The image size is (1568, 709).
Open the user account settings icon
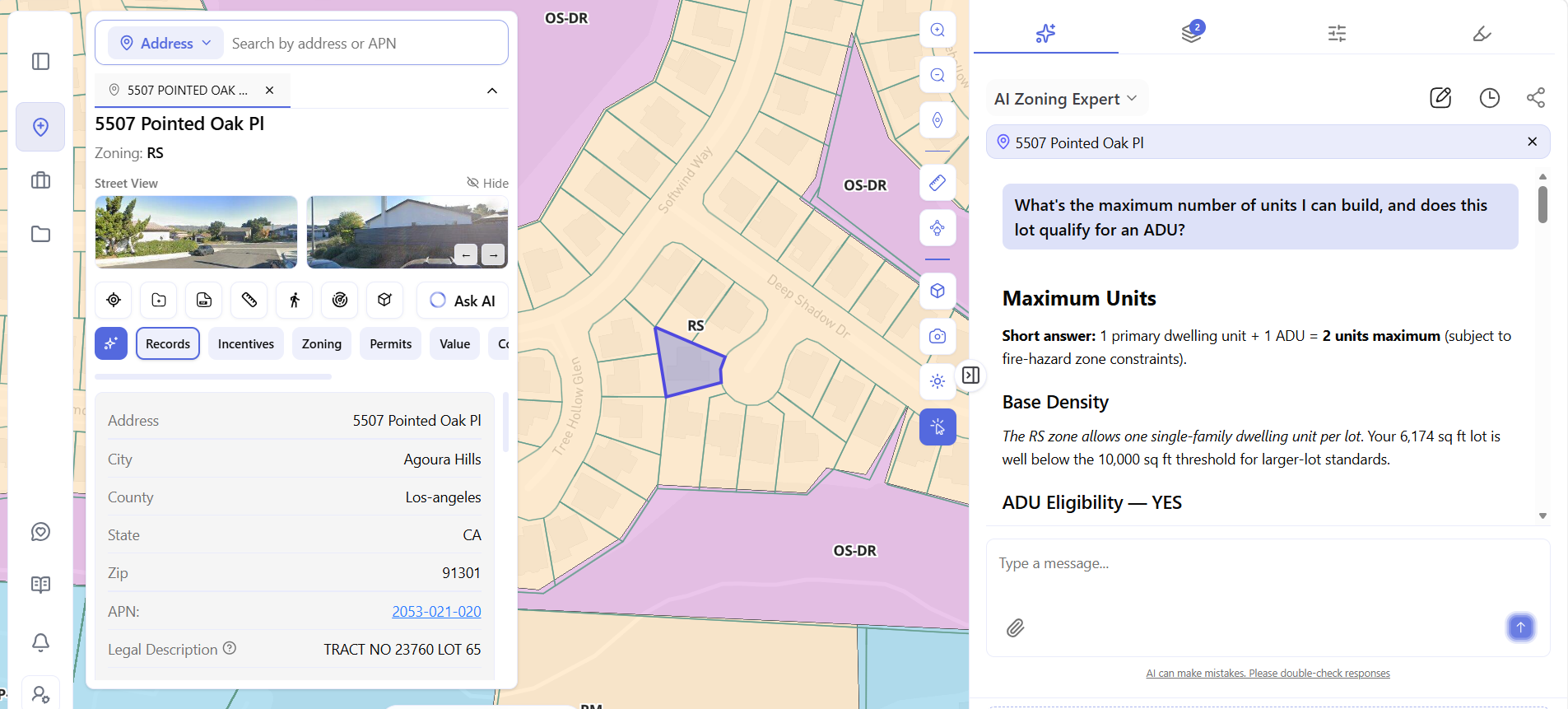[x=40, y=694]
